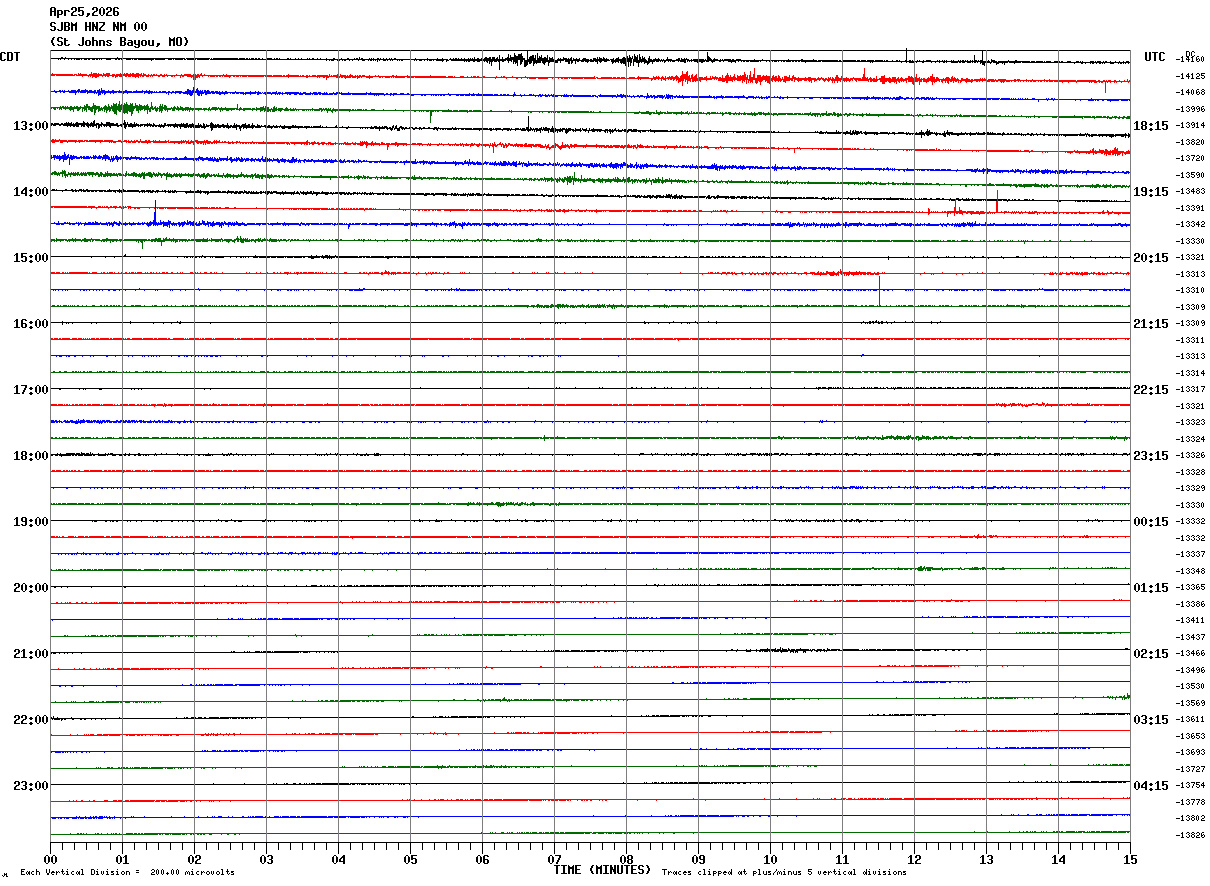Click the DC offset value -13611
Image resolution: width=1210 pixels, height=886 pixels.
click(x=1190, y=720)
